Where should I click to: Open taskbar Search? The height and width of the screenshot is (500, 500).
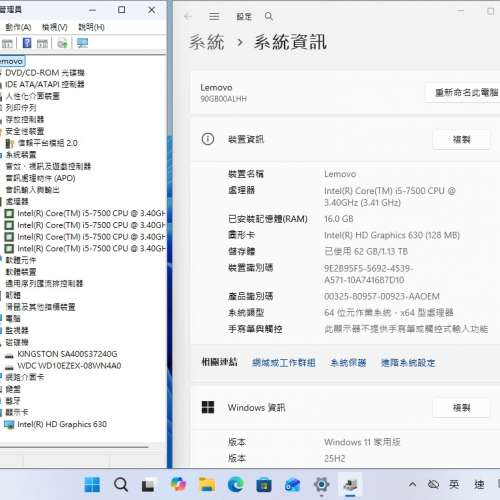point(120,484)
